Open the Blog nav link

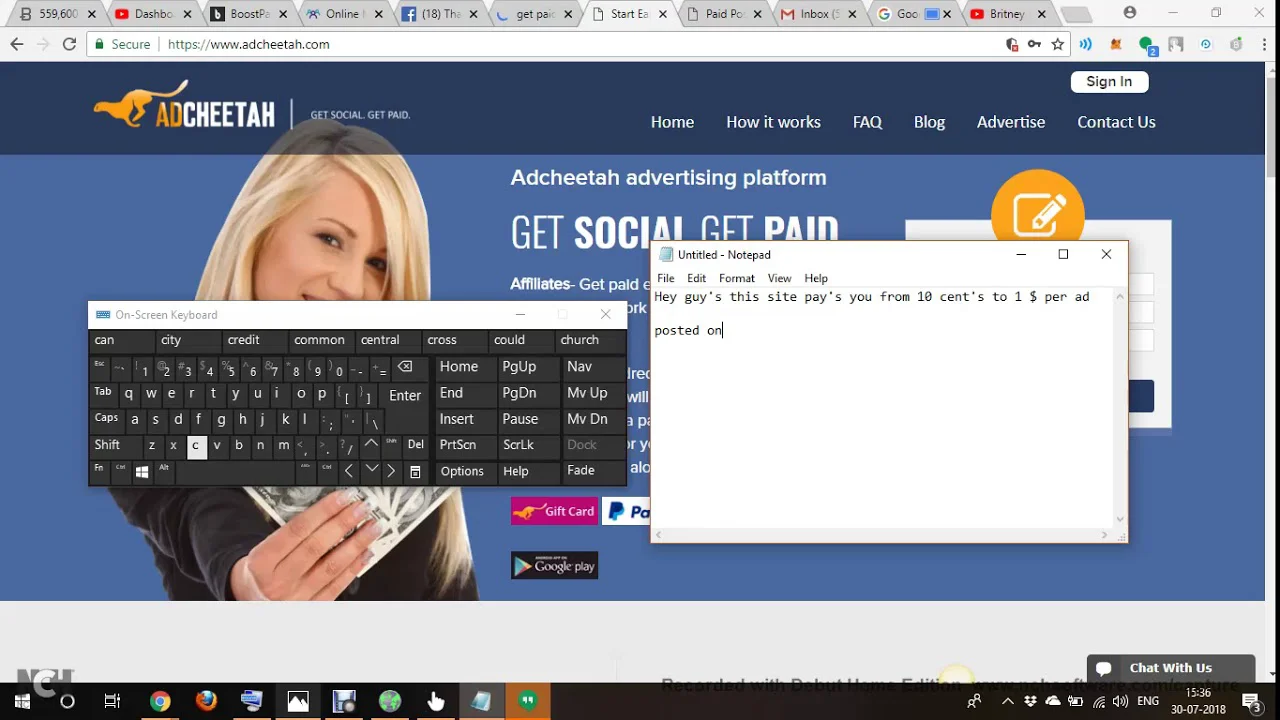click(929, 122)
